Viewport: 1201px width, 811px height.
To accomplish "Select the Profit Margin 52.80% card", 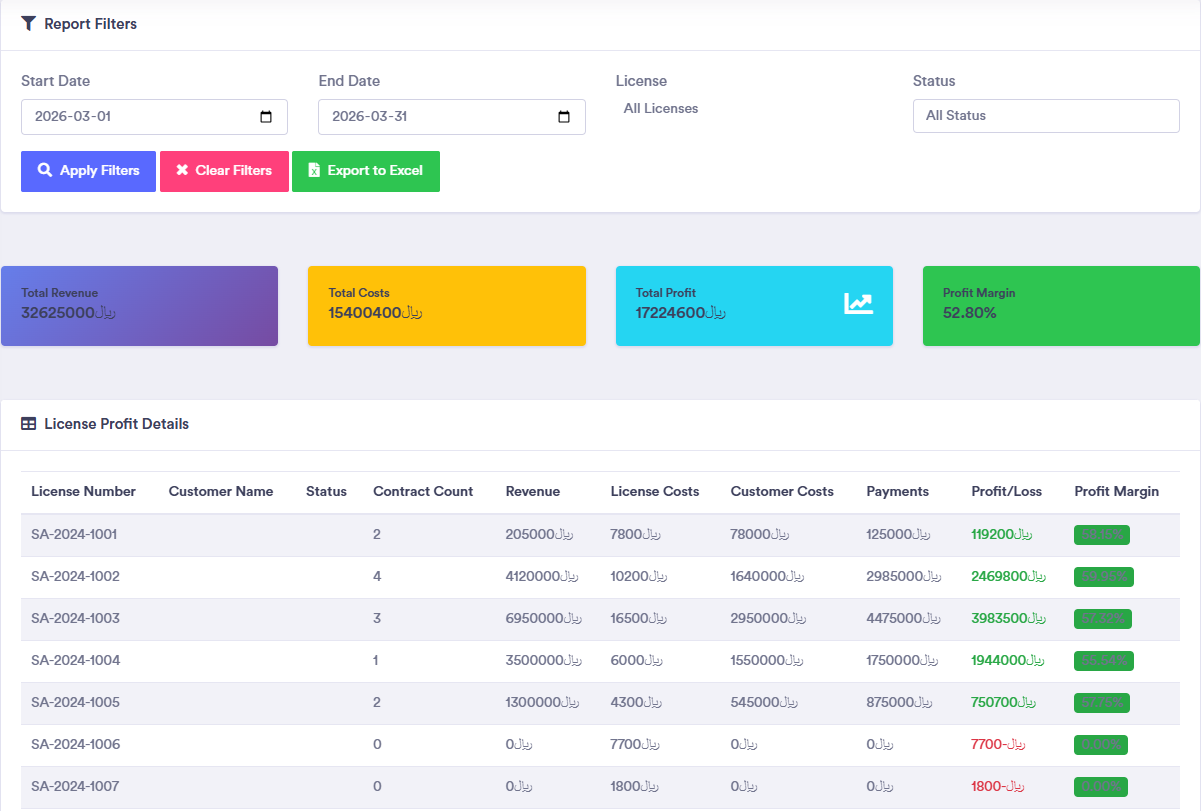I will 1061,306.
